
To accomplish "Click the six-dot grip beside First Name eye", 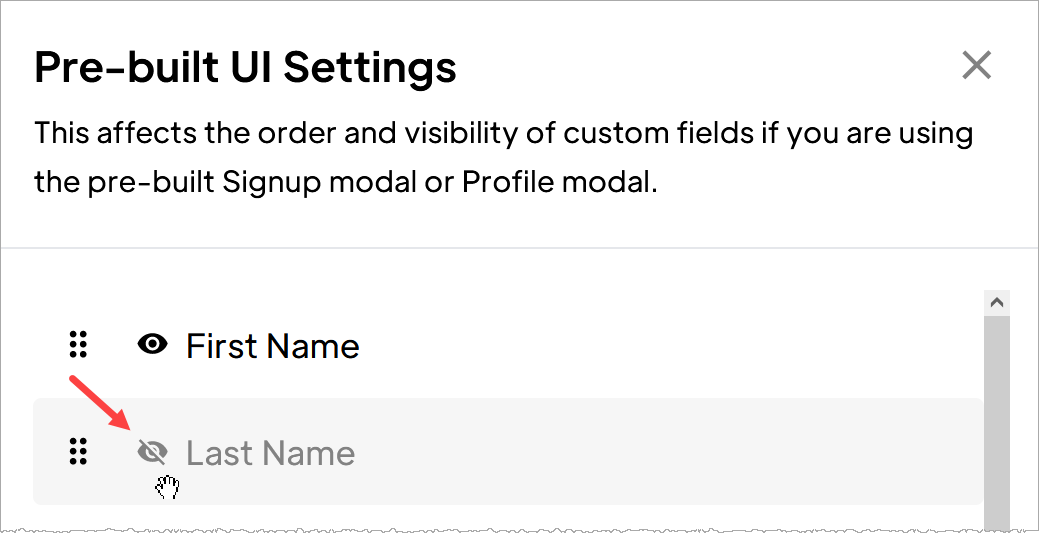I will click(78, 345).
